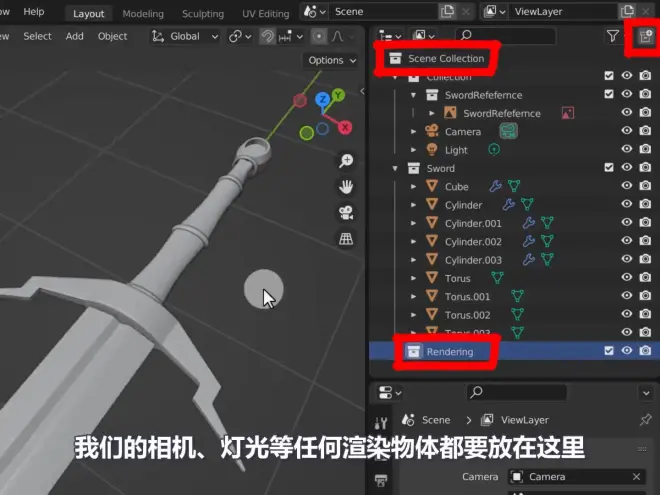This screenshot has height=495, width=660.
Task: Open the viewport Options dropdown
Action: click(332, 60)
